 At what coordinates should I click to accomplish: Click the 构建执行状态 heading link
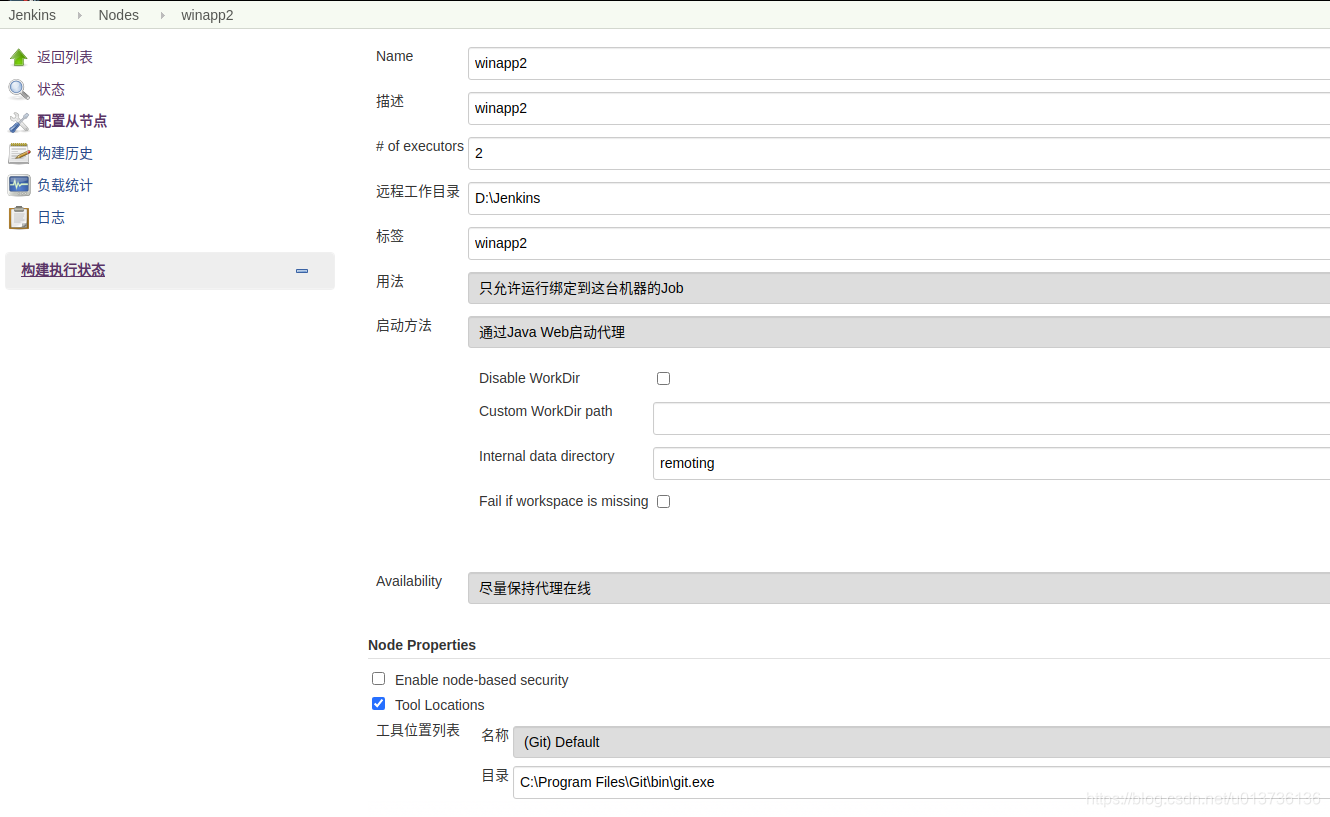(x=63, y=270)
